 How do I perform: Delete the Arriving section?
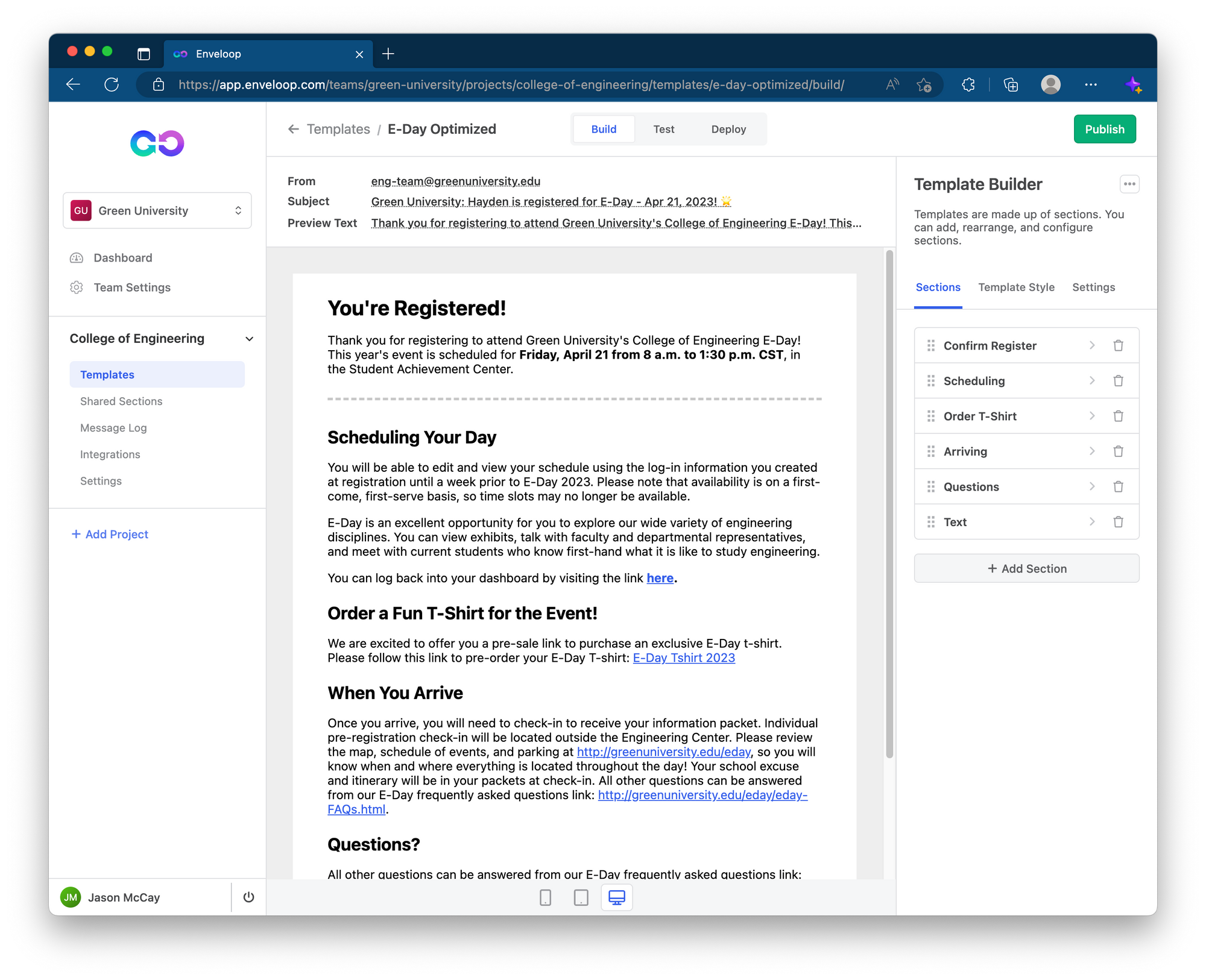1116,452
